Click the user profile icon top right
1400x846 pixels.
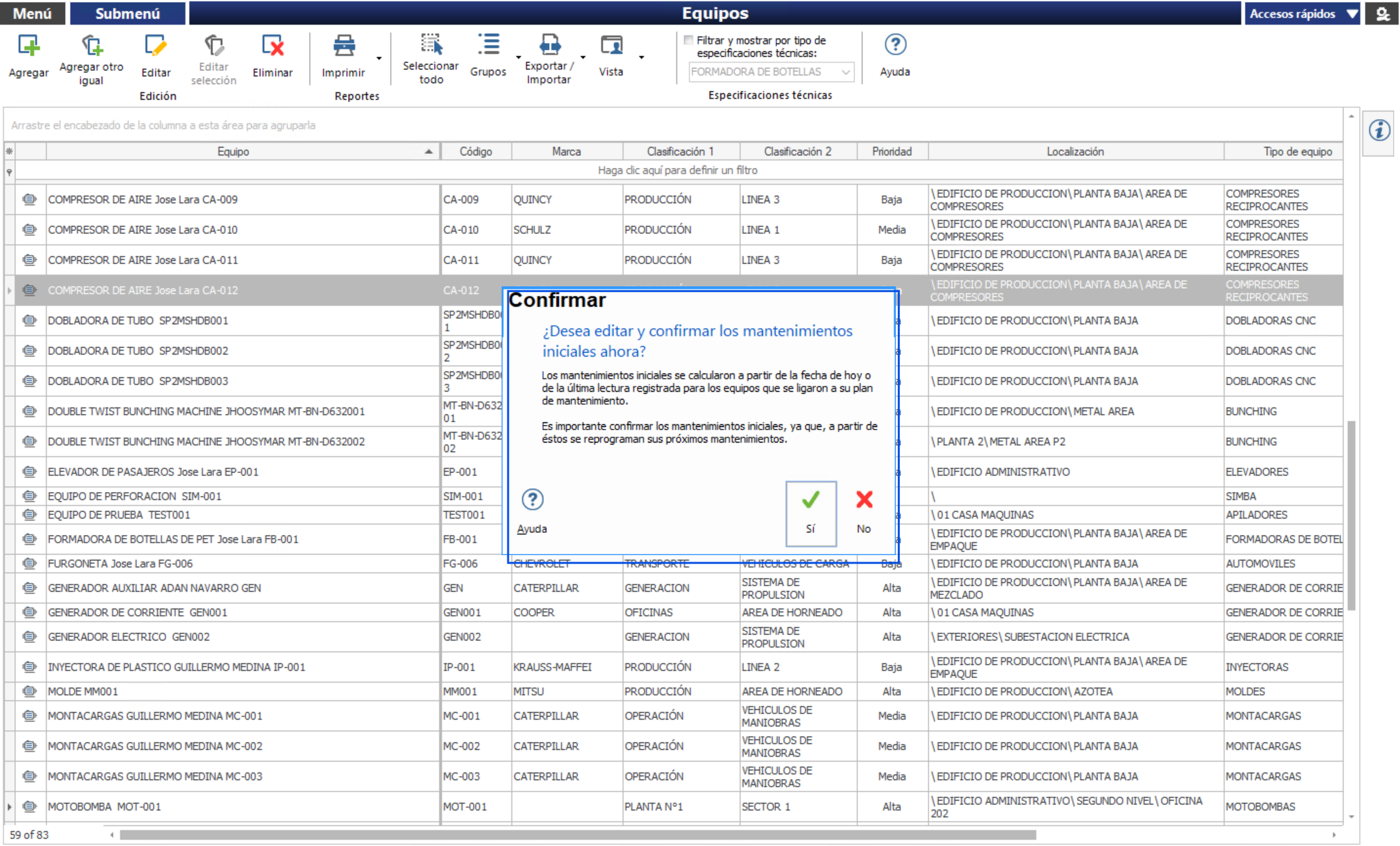tap(1383, 14)
